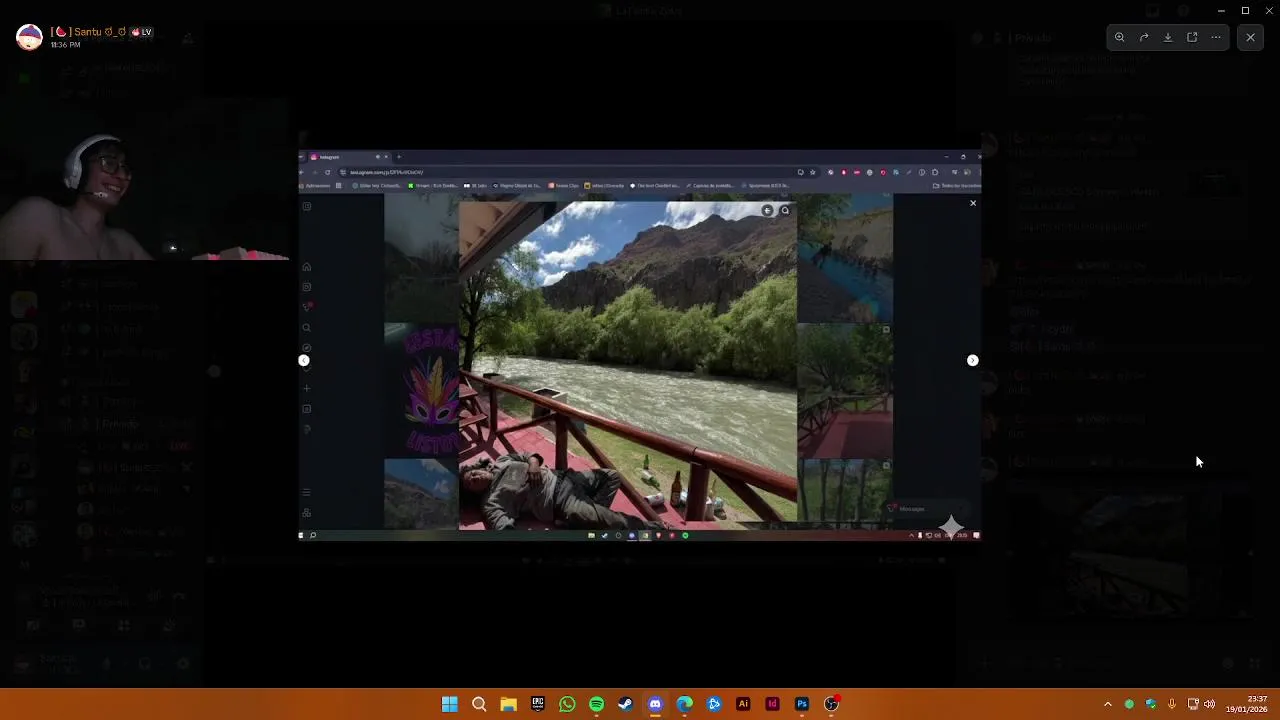Screen dimensions: 1280x720
Task: Open WhatsApp from taskbar
Action: tap(567, 704)
